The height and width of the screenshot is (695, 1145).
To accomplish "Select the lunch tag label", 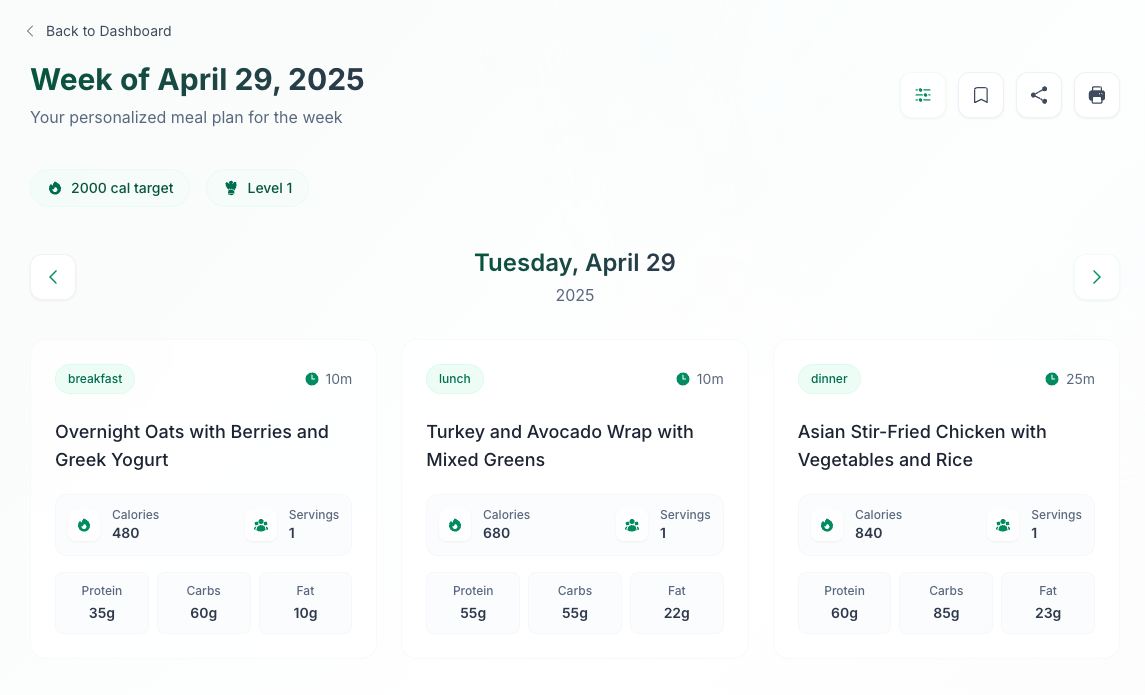I will point(455,379).
